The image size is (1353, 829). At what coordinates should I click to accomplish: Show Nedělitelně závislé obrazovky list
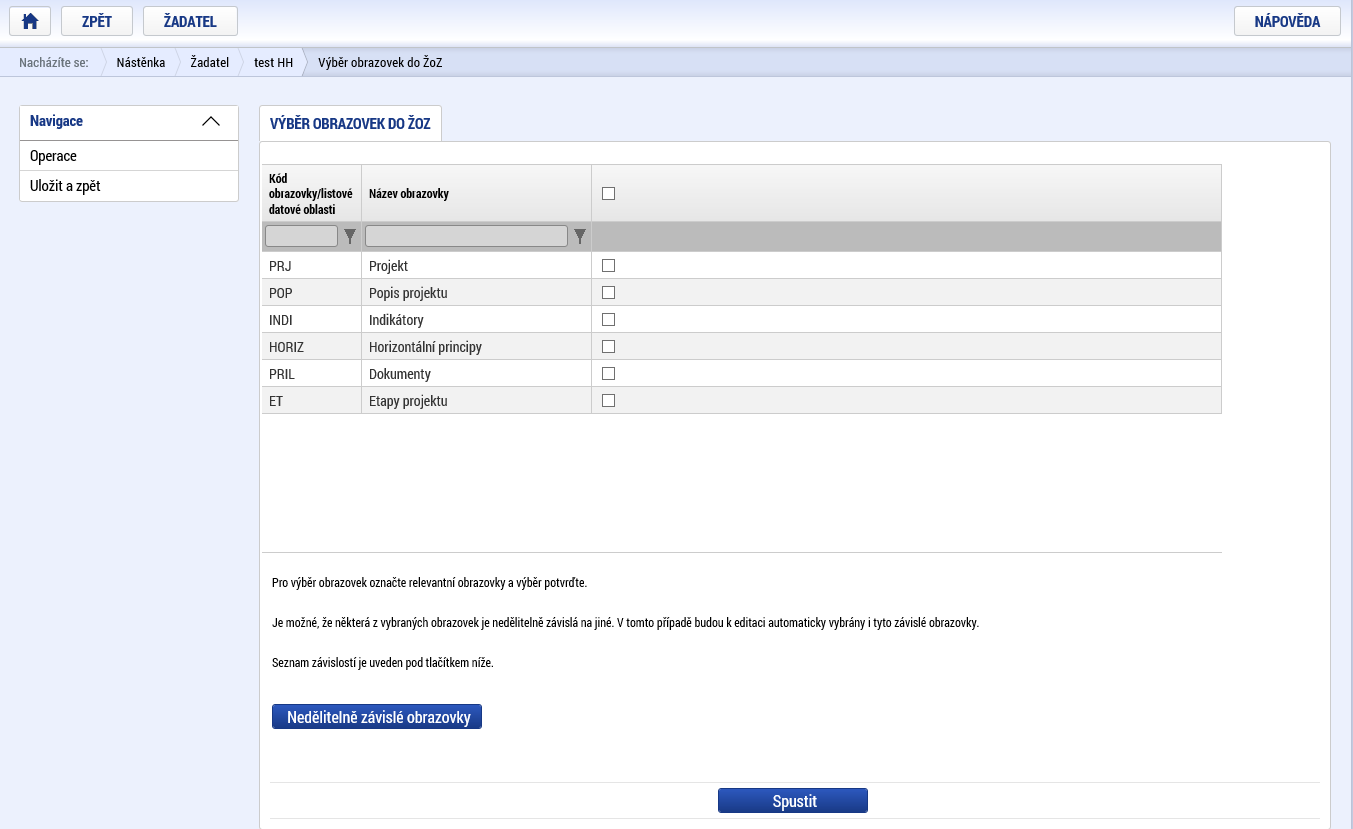tap(377, 717)
